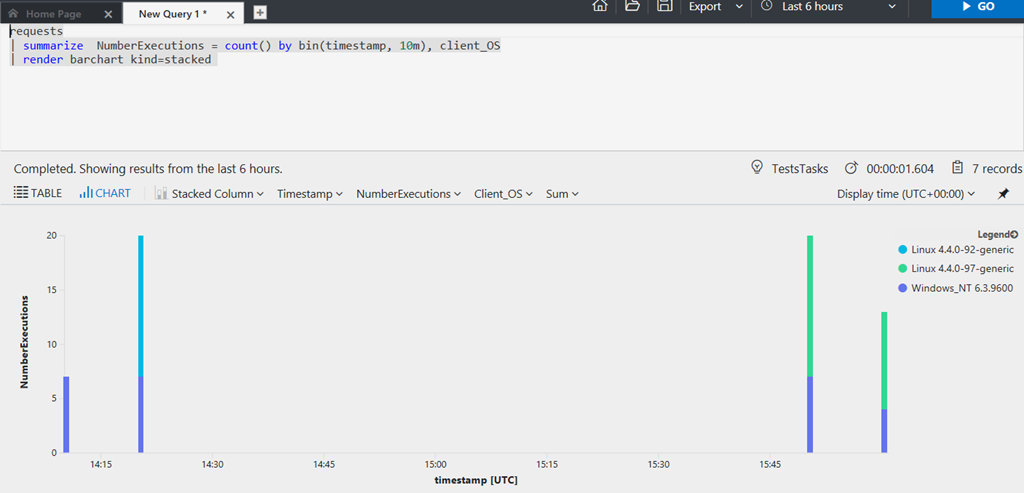Switch to CHART results view
The height and width of the screenshot is (493, 1024).
(105, 193)
